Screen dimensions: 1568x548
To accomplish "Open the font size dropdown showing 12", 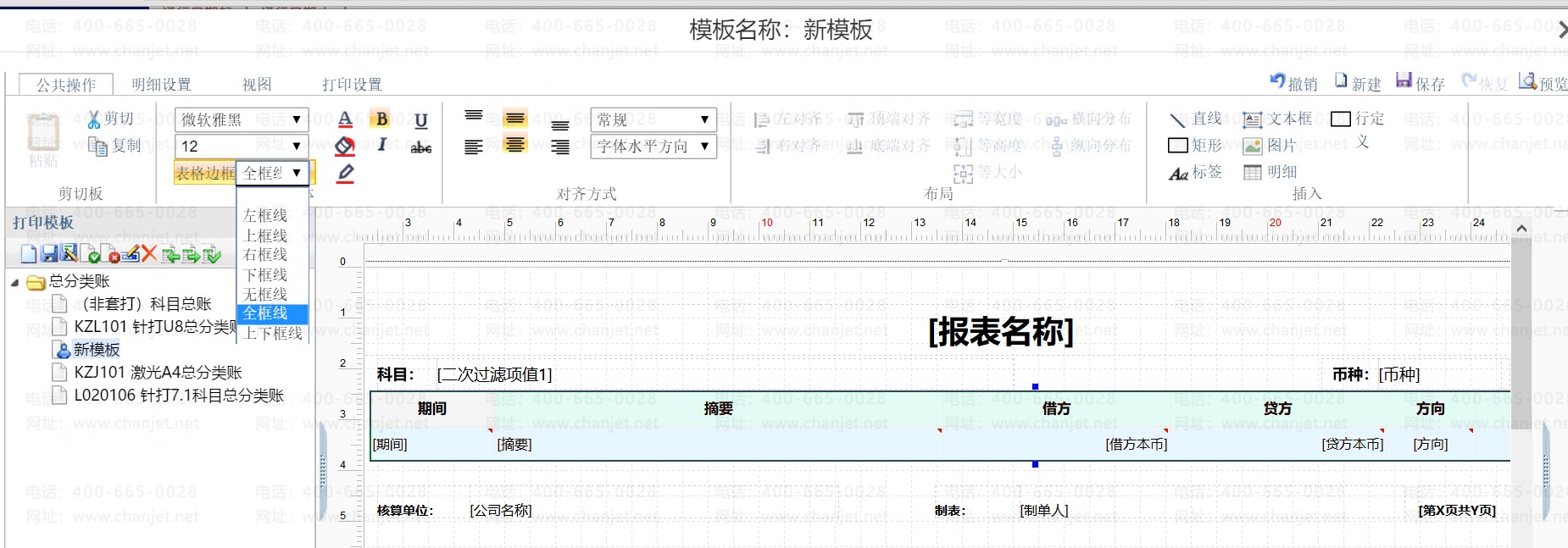I will tap(242, 146).
